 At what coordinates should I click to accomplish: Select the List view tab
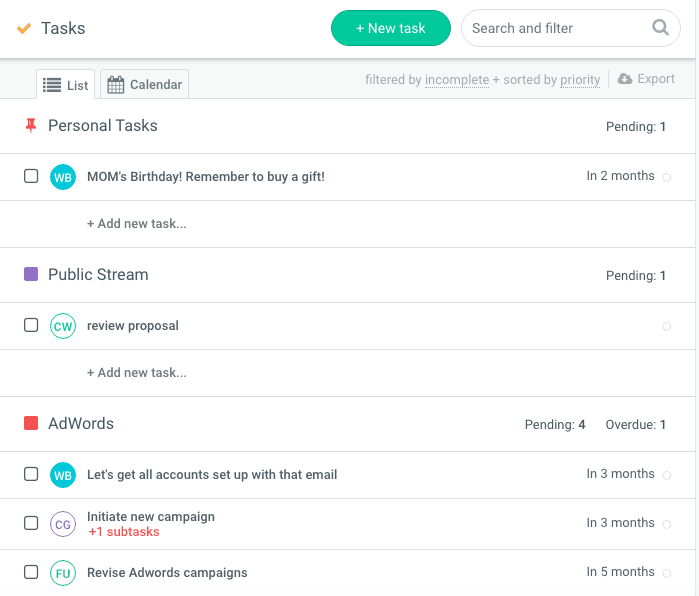[66, 85]
